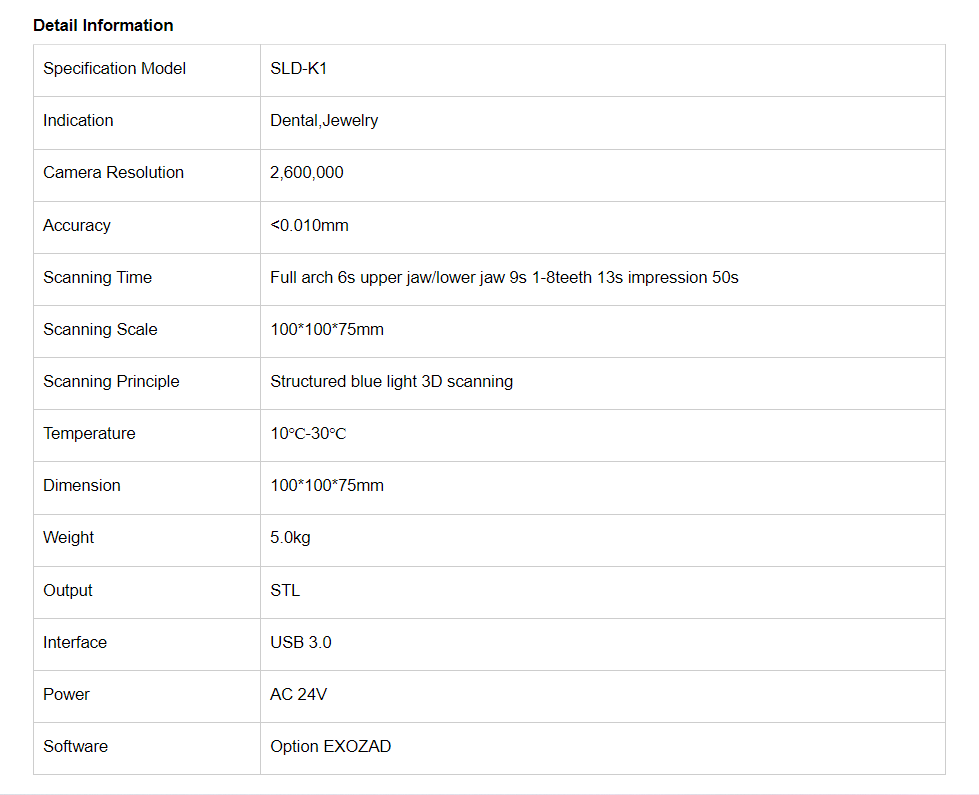This screenshot has width=979, height=795.
Task: Click the Camera Resolution label
Action: click(x=113, y=173)
